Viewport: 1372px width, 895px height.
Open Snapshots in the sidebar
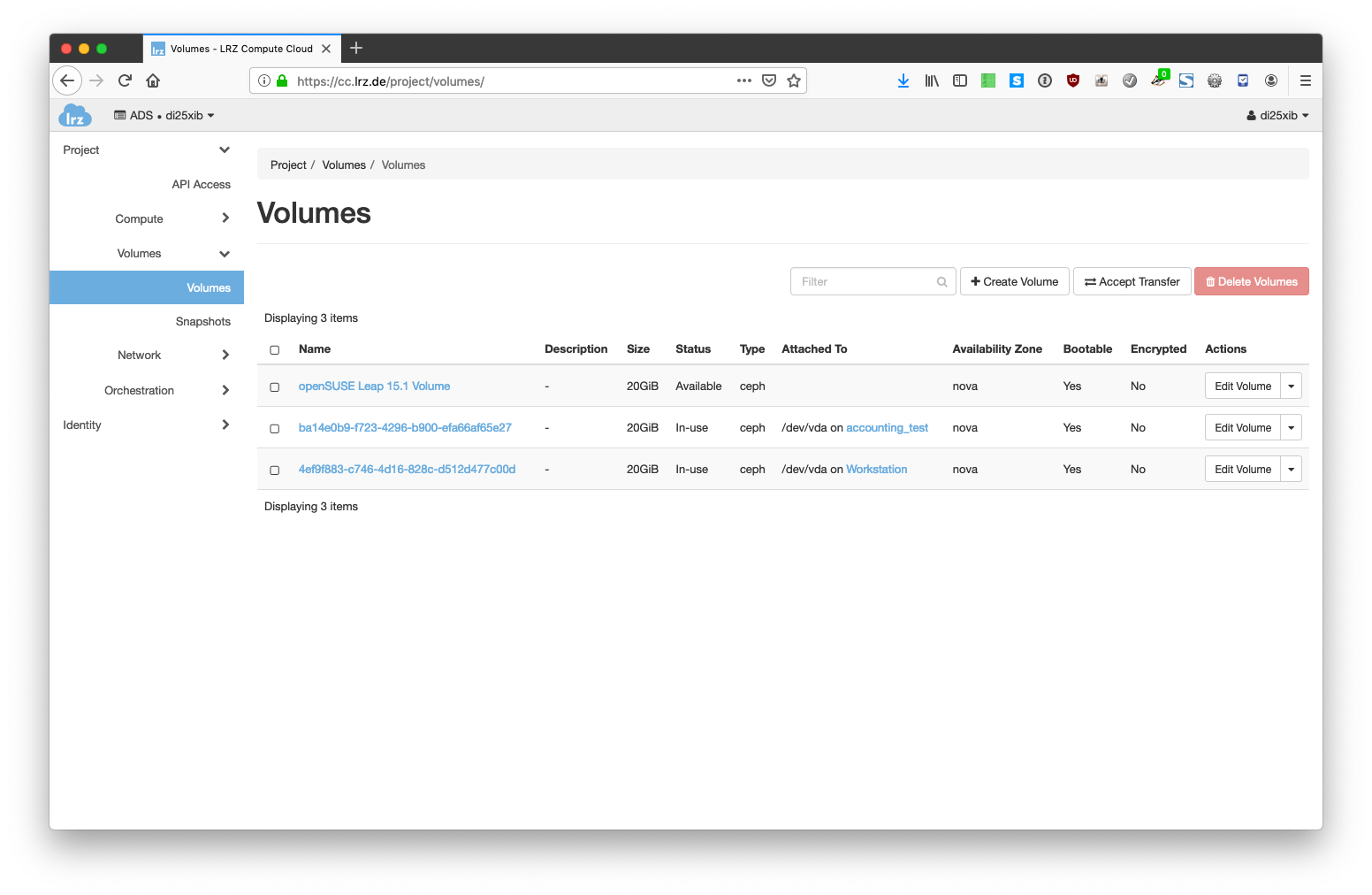coord(202,322)
